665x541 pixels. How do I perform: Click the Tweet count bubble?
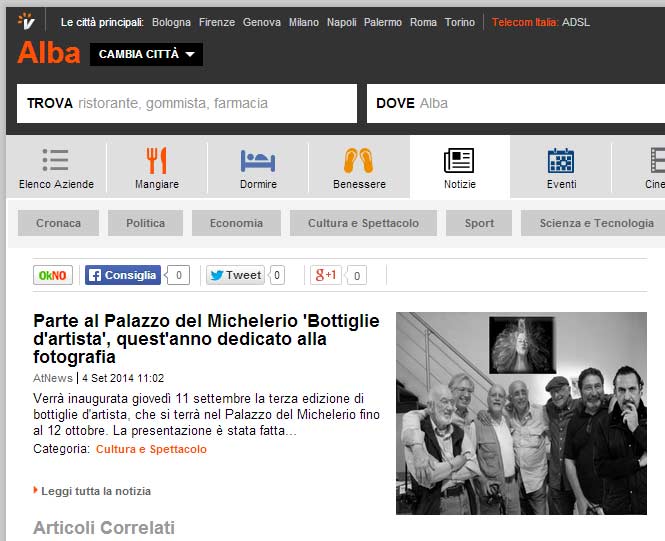coord(277,275)
